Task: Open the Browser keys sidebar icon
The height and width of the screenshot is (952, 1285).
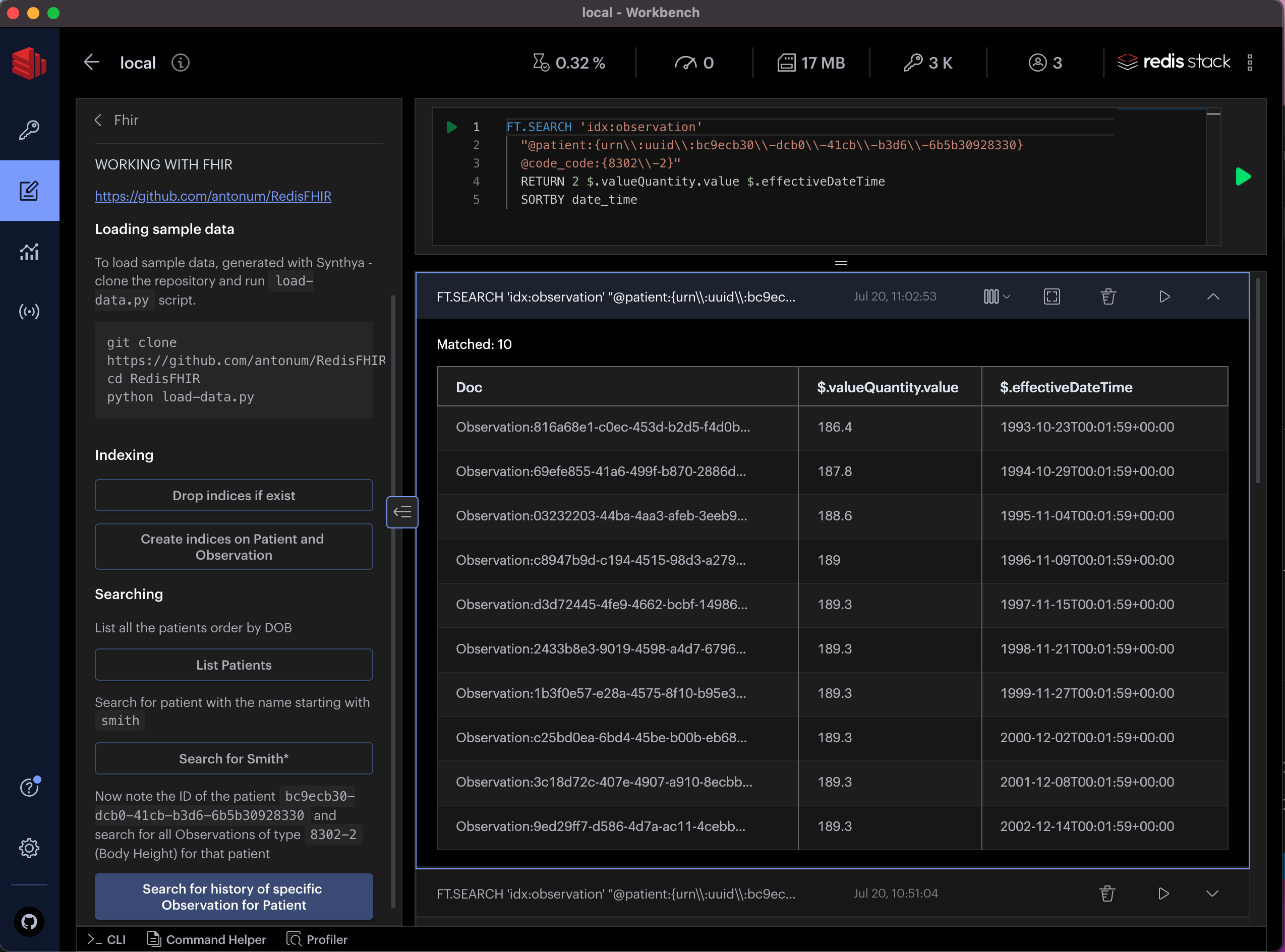Action: point(29,130)
